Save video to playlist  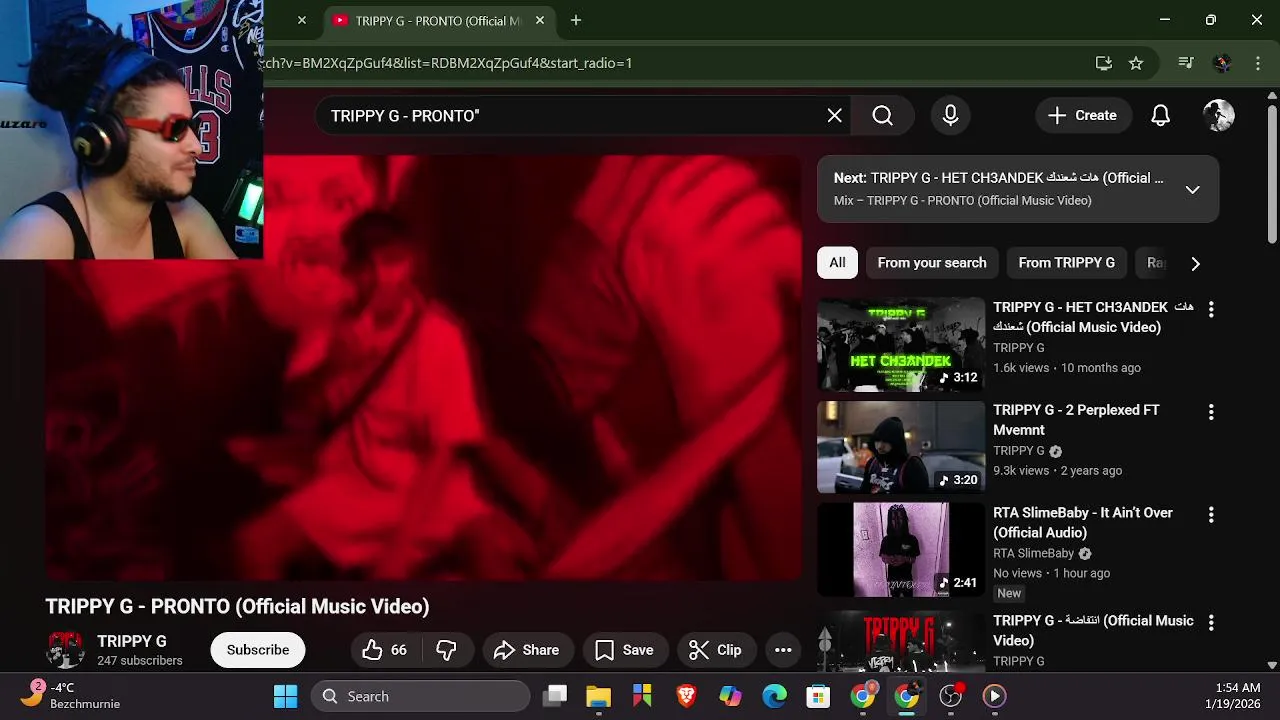coord(625,650)
